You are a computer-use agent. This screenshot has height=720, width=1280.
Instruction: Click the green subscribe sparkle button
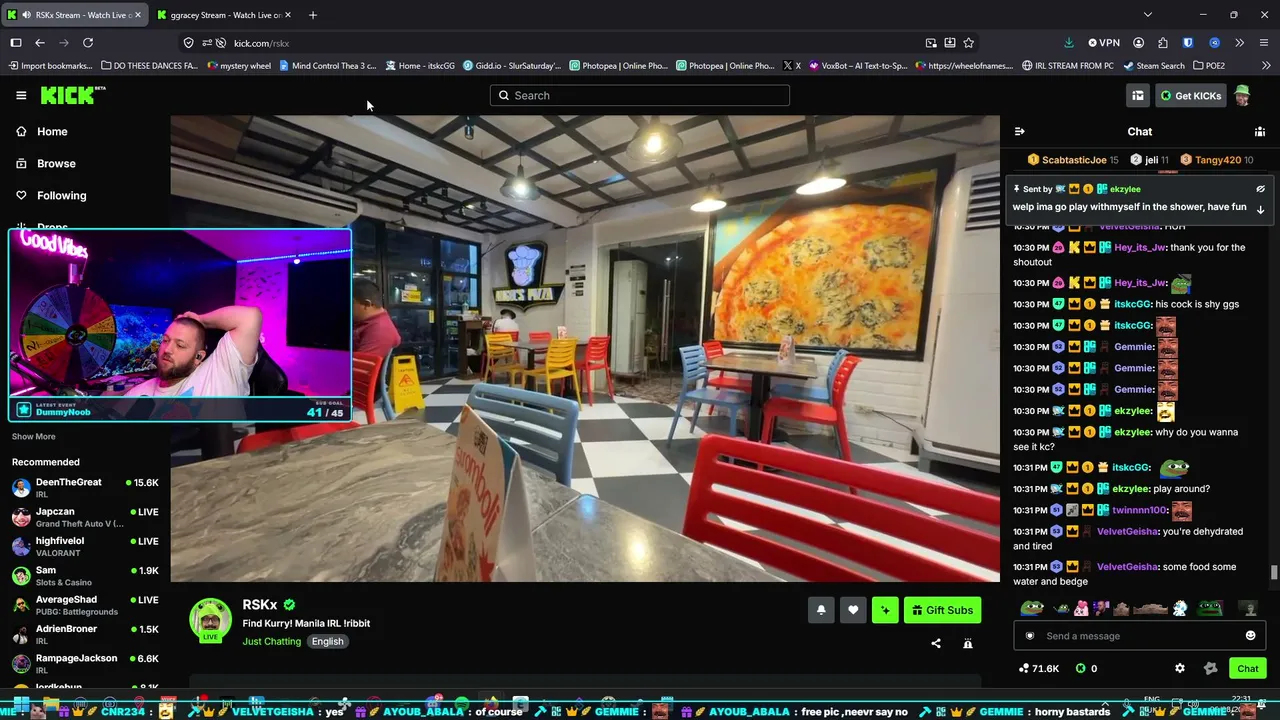885,610
